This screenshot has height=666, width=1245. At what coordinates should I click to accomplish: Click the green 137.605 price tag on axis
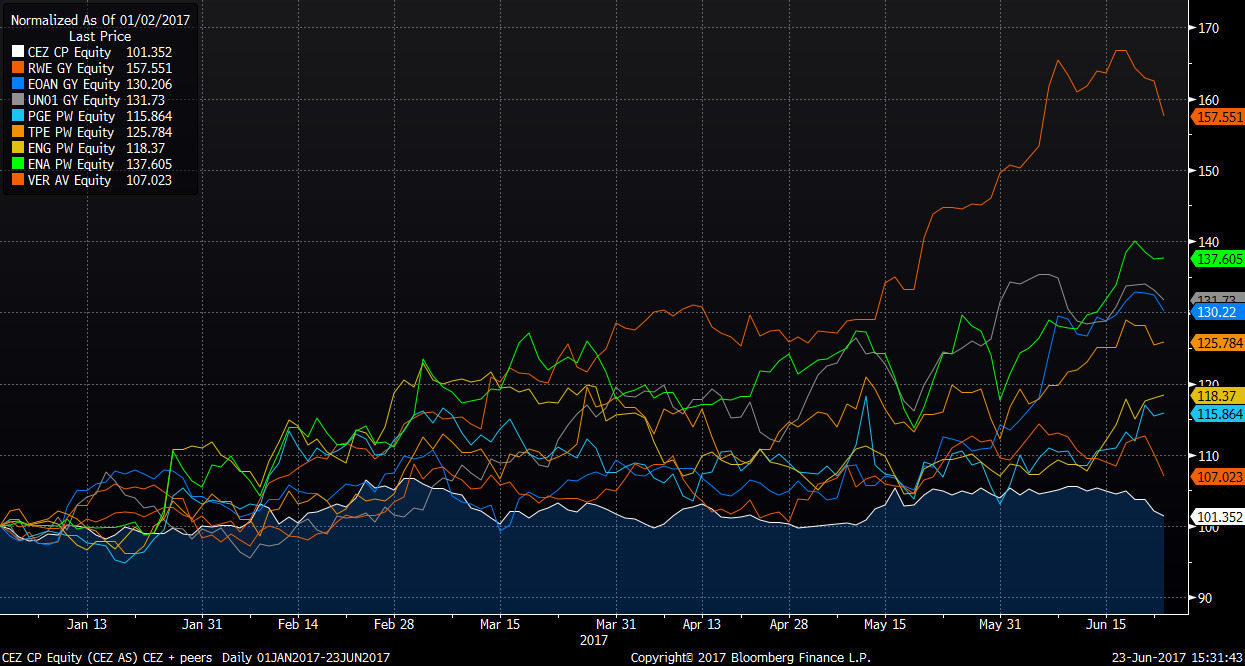(1216, 259)
